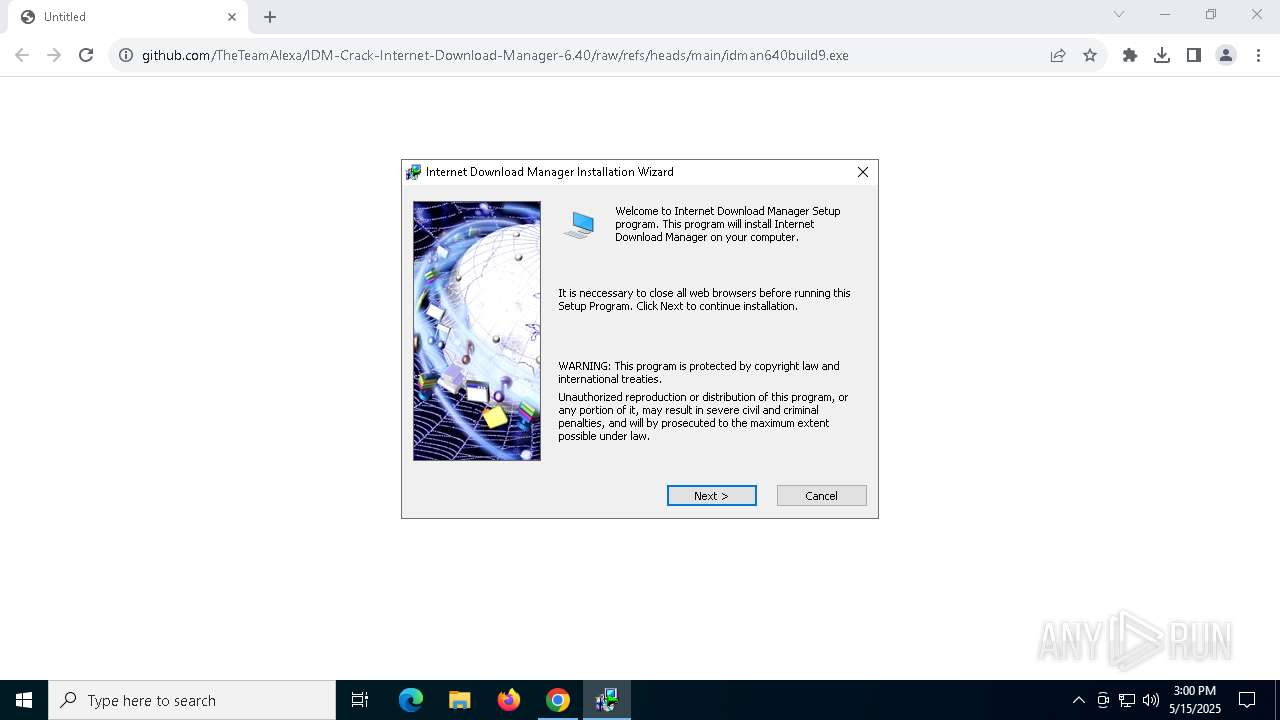Open the volume control tray icon
Image resolution: width=1280 pixels, height=720 pixels.
pos(1151,700)
